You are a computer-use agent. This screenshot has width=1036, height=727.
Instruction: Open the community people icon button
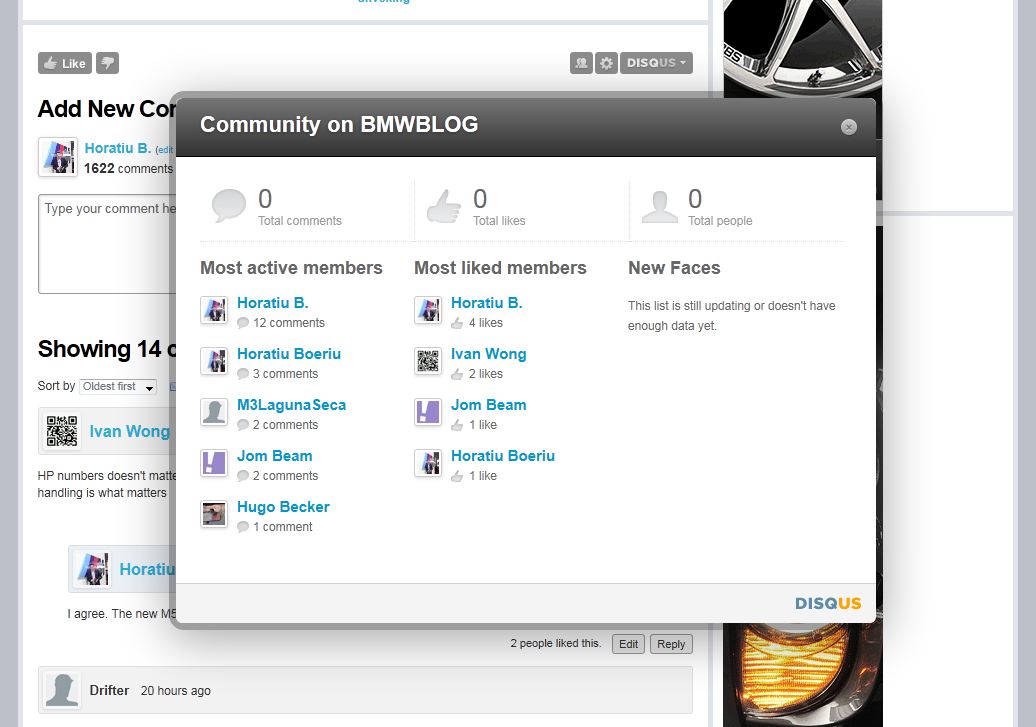[581, 63]
